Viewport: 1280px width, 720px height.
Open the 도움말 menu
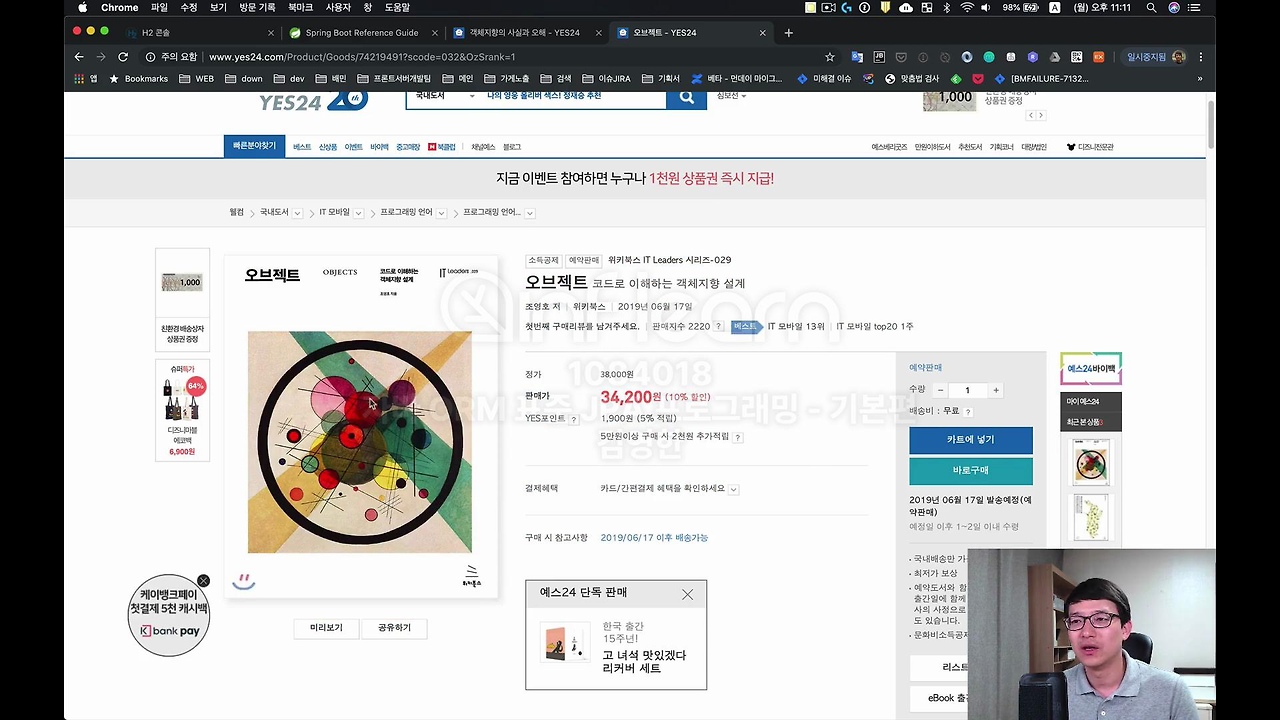click(397, 7)
